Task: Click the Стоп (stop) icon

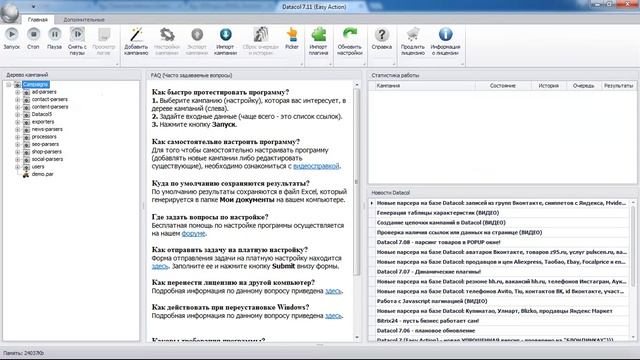Action: coord(33,34)
